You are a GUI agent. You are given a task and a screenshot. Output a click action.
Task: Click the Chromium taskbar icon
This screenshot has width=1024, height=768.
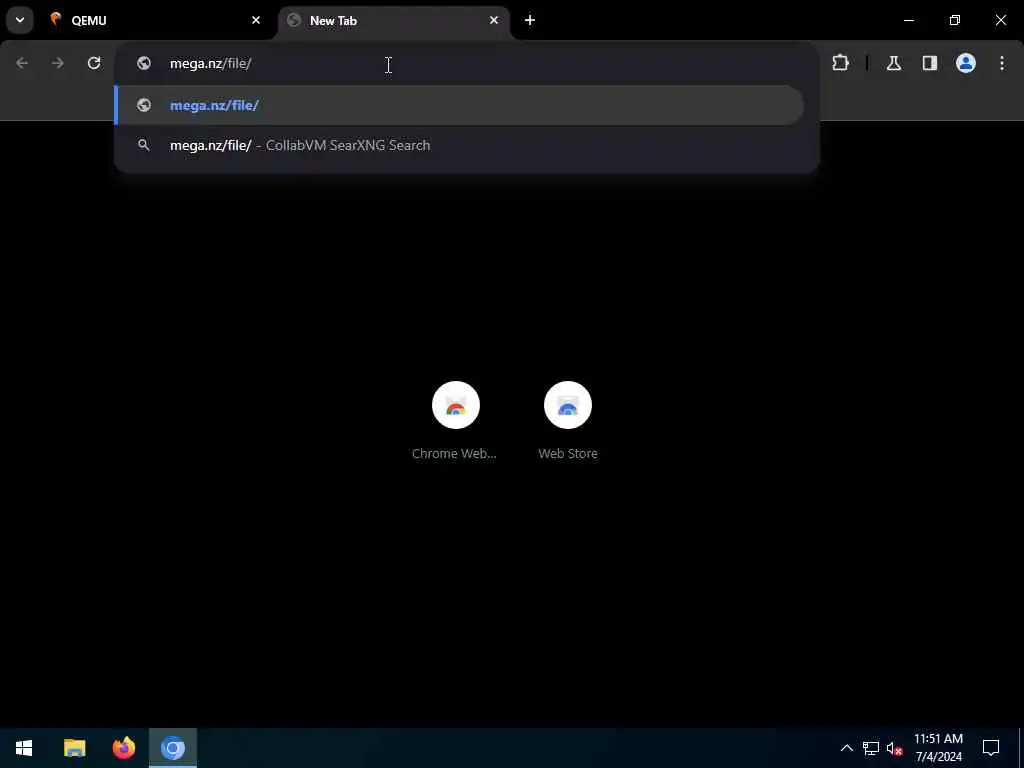[x=173, y=748]
